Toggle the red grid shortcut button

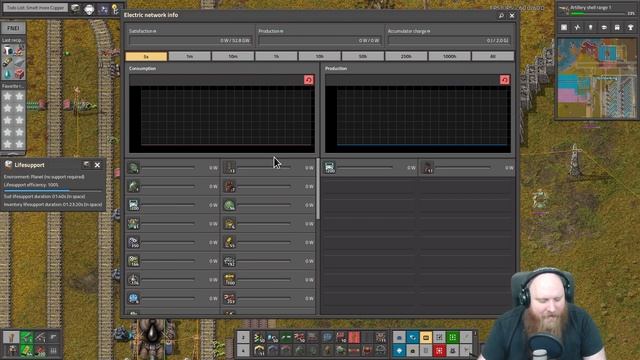439,350
